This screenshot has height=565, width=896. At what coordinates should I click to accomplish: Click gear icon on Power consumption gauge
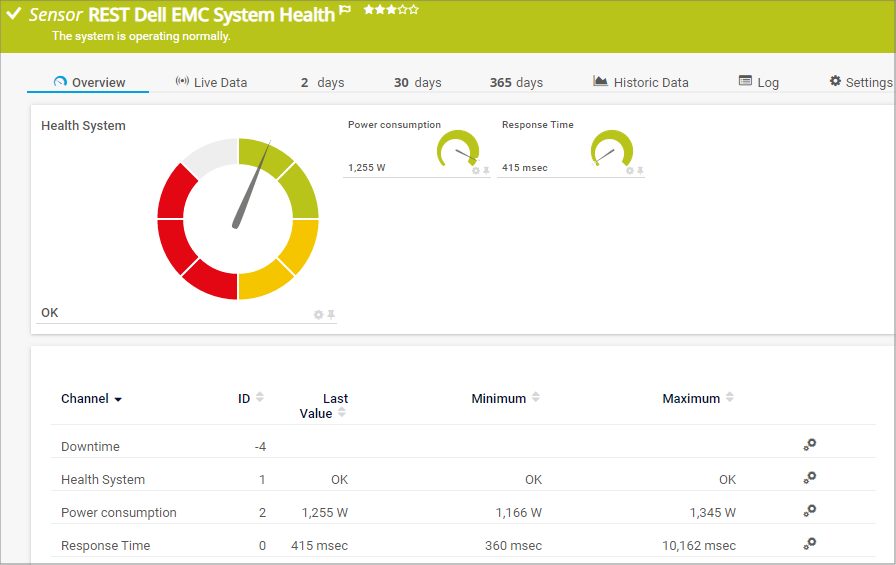[x=476, y=171]
